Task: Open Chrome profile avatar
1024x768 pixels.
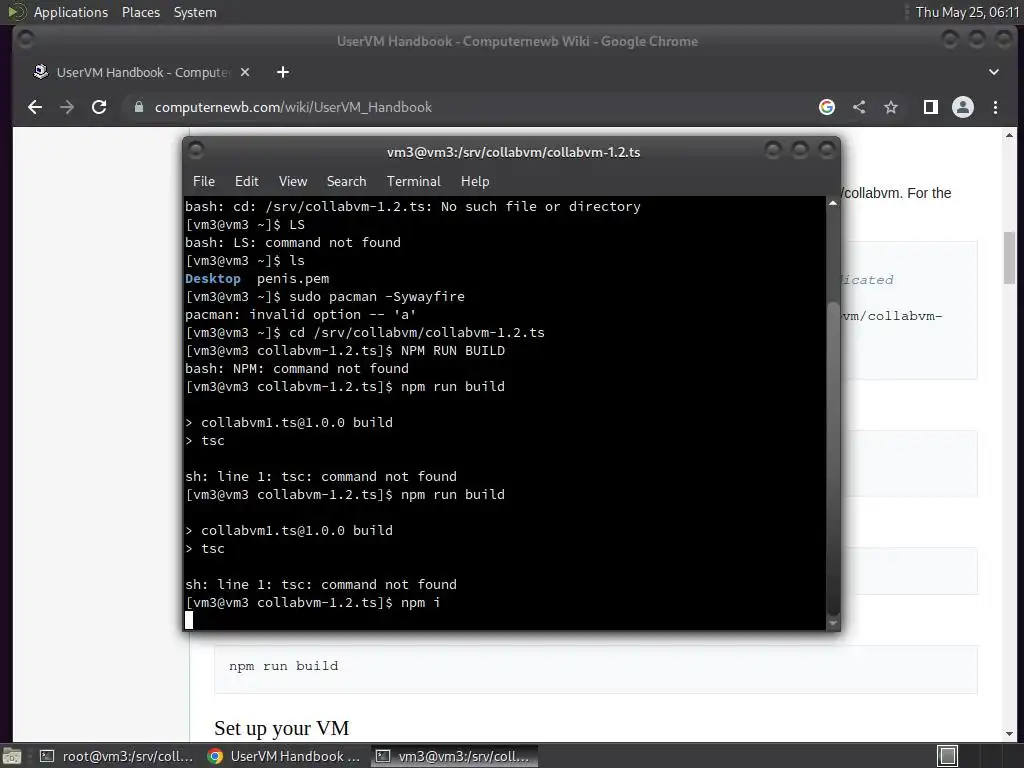Action: 963,107
